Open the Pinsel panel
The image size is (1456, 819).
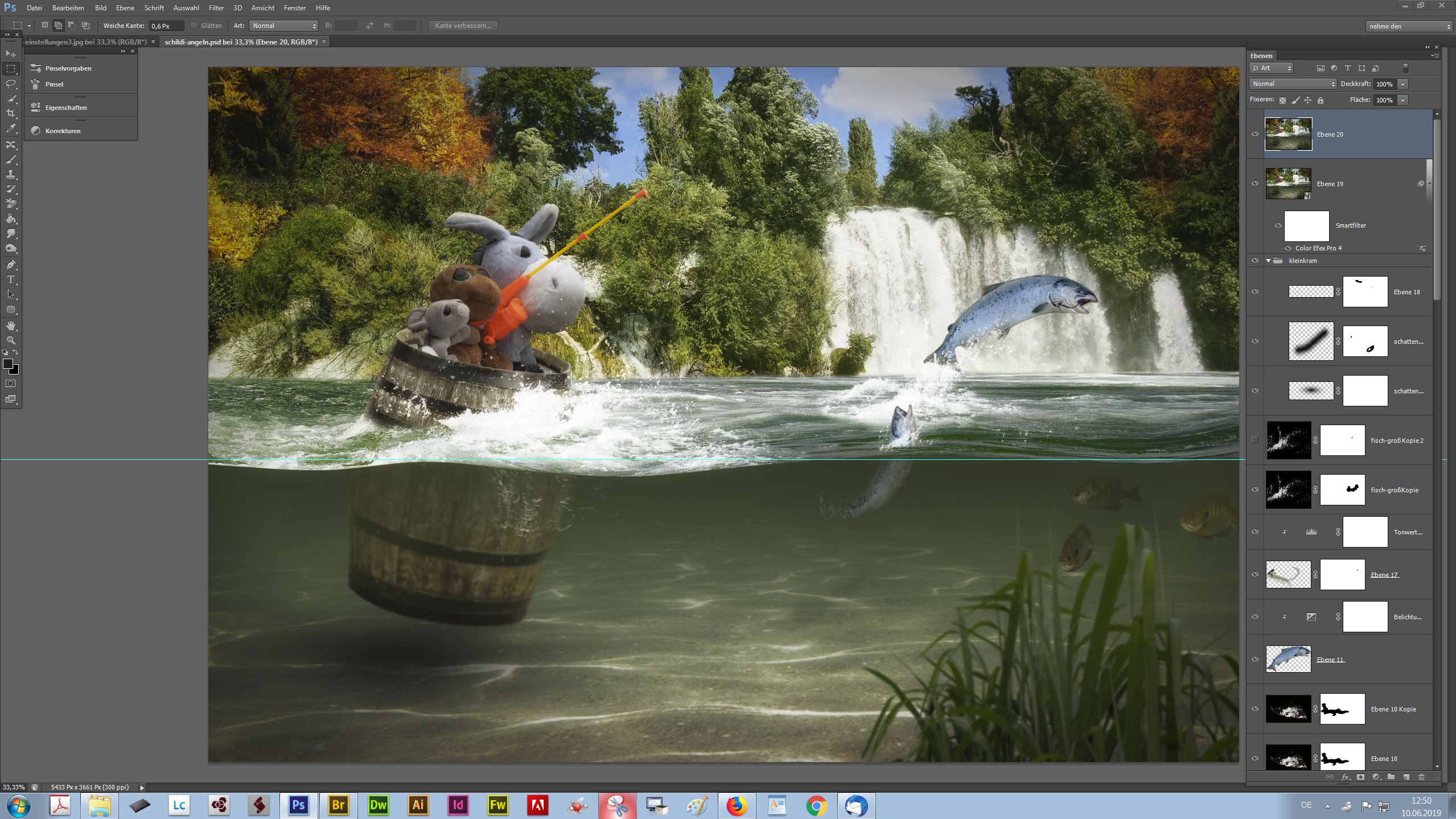click(x=55, y=84)
